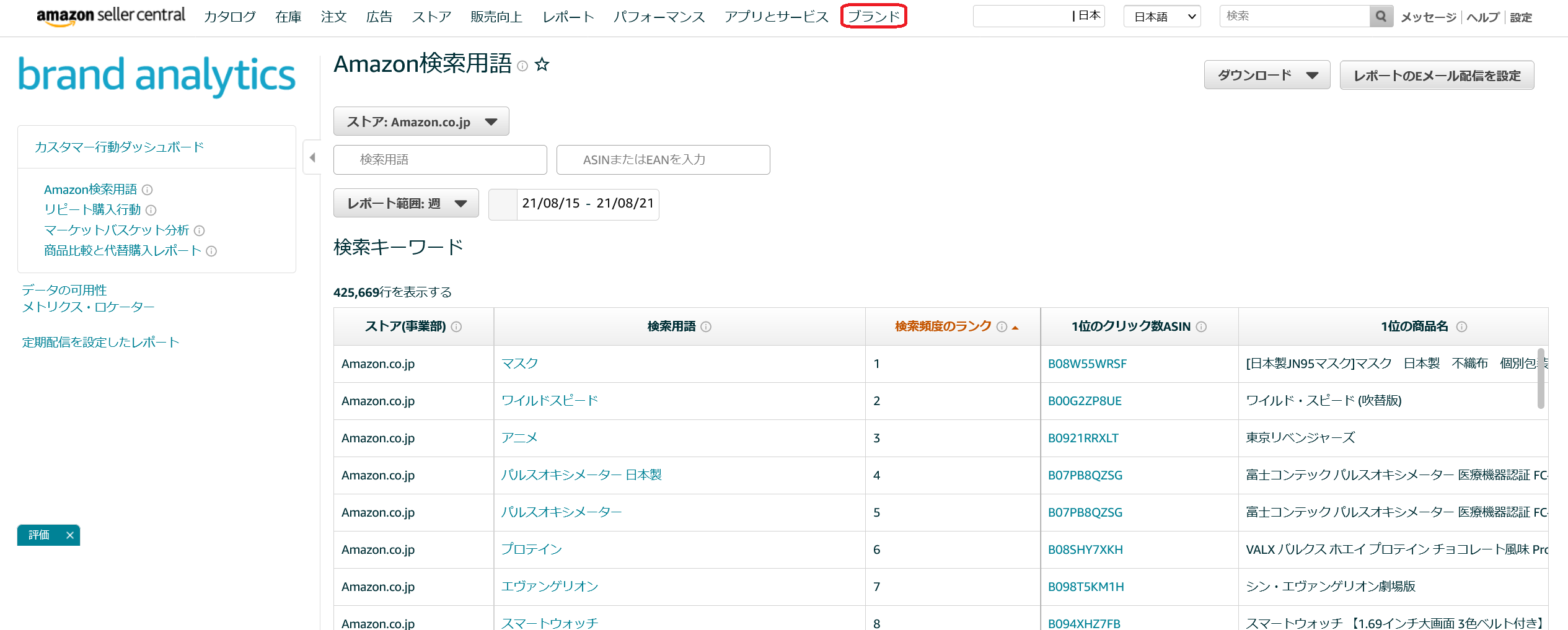Open the カタログ menu
Image resolution: width=1568 pixels, height=630 pixels.
pyautogui.click(x=230, y=17)
